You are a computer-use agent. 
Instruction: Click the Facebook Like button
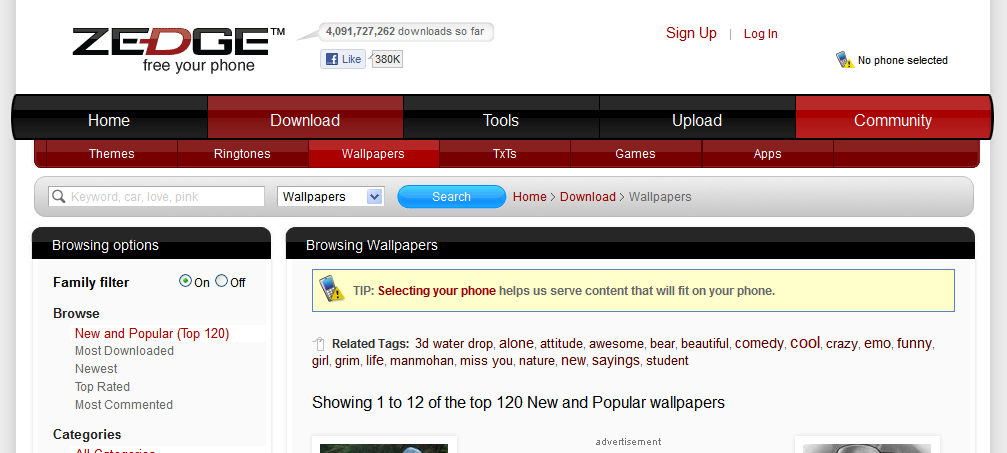tap(343, 59)
